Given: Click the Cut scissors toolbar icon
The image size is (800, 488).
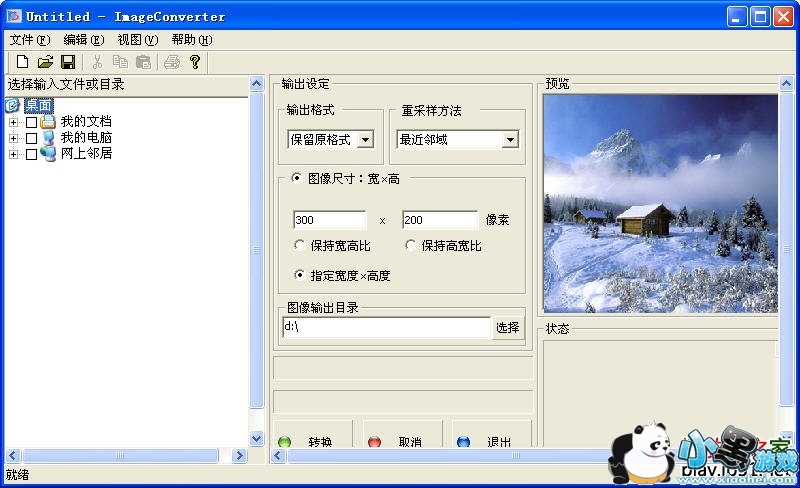Looking at the screenshot, I should tap(97, 62).
